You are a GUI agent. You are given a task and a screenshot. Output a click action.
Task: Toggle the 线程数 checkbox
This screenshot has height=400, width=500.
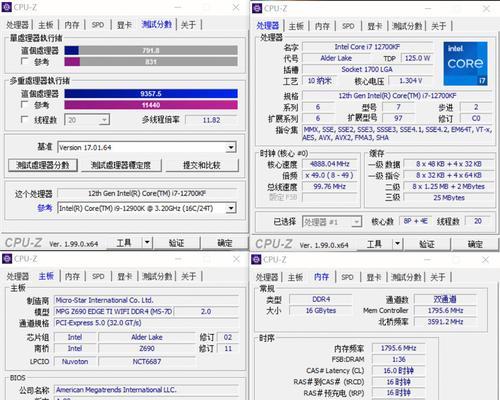(24, 119)
